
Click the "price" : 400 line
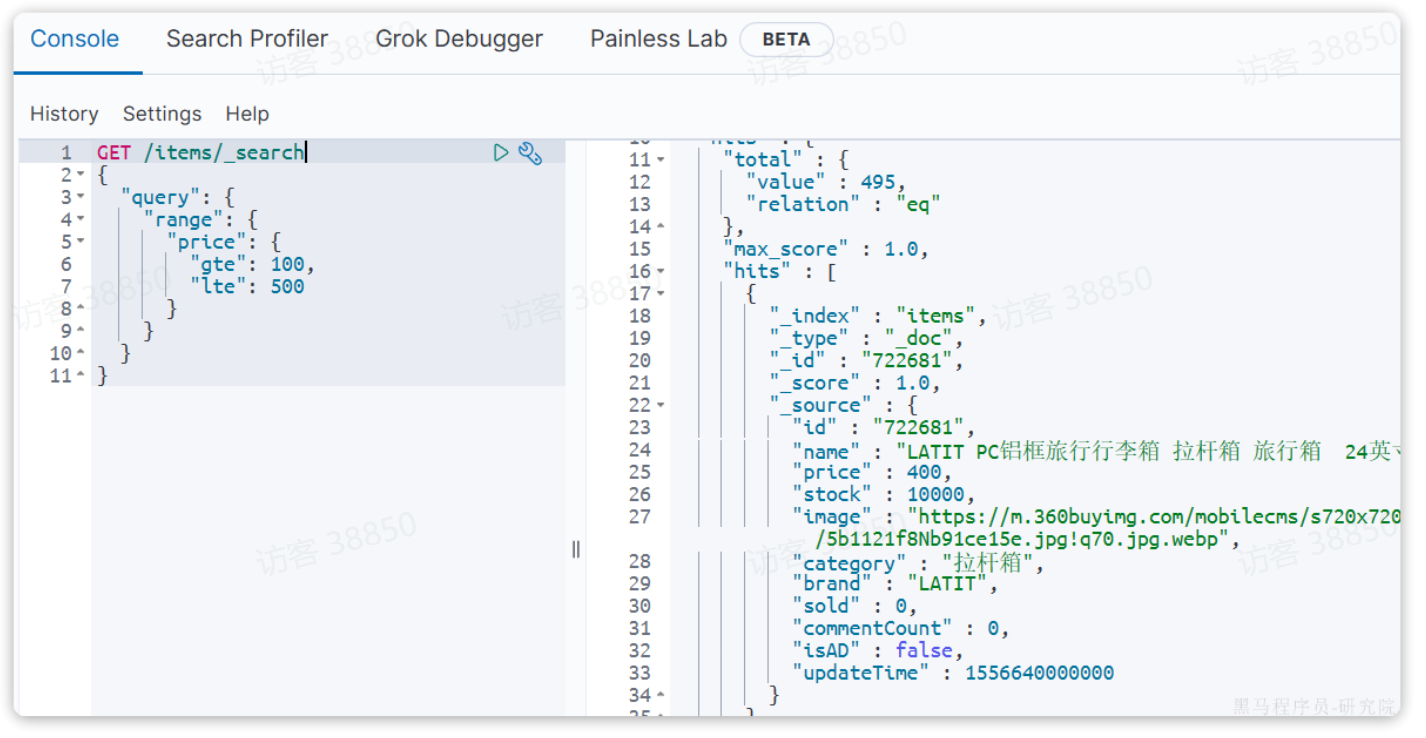click(872, 472)
